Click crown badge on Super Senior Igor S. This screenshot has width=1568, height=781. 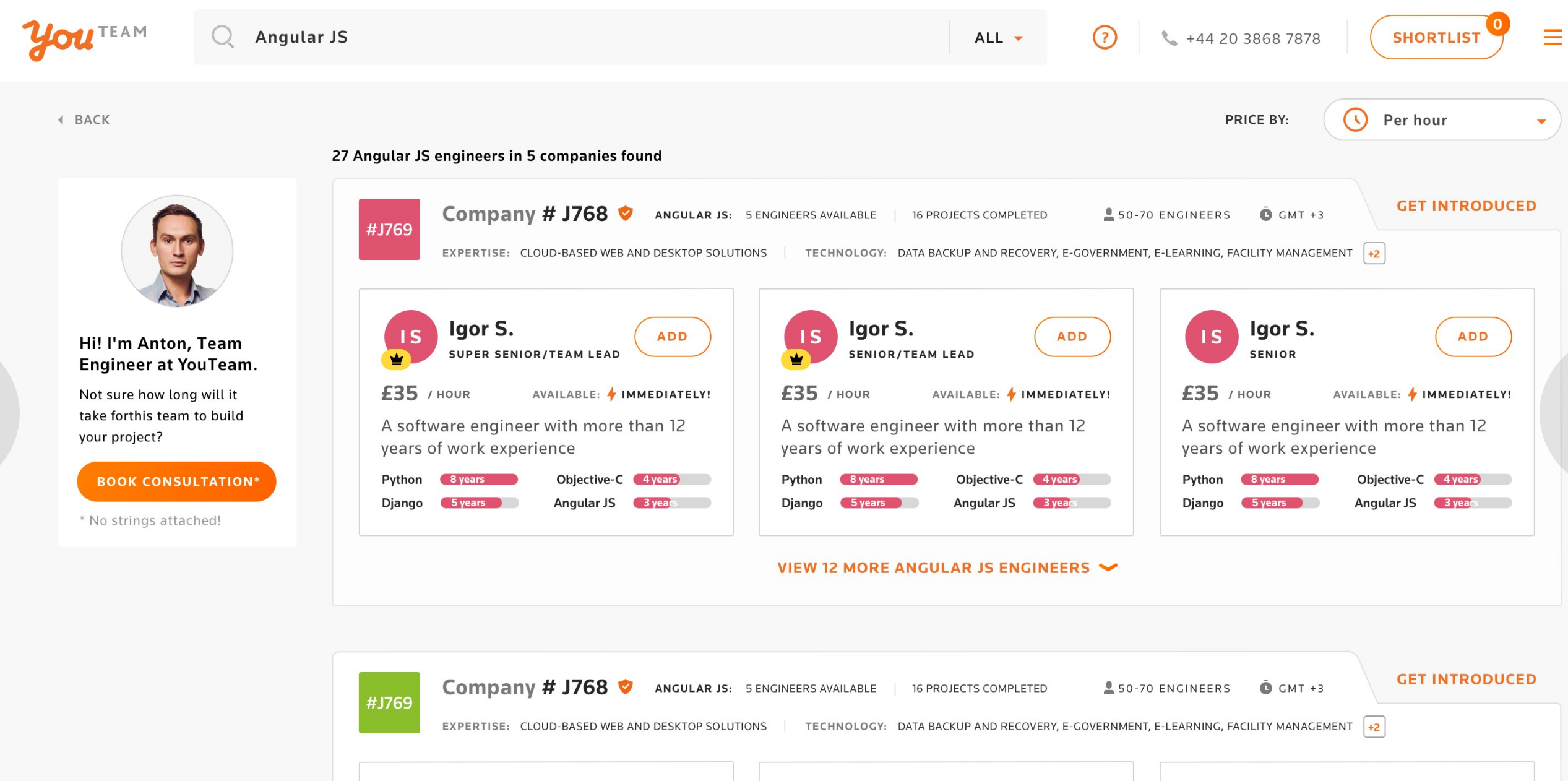pos(396,360)
